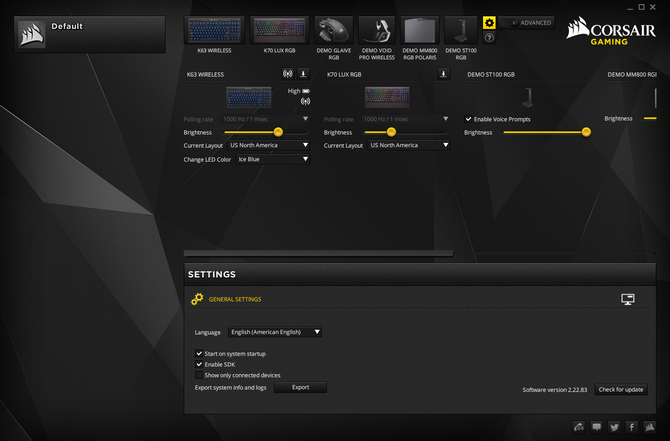Adjust the K70 LUX RGB Brightness slider
The height and width of the screenshot is (441, 670).
391,132
